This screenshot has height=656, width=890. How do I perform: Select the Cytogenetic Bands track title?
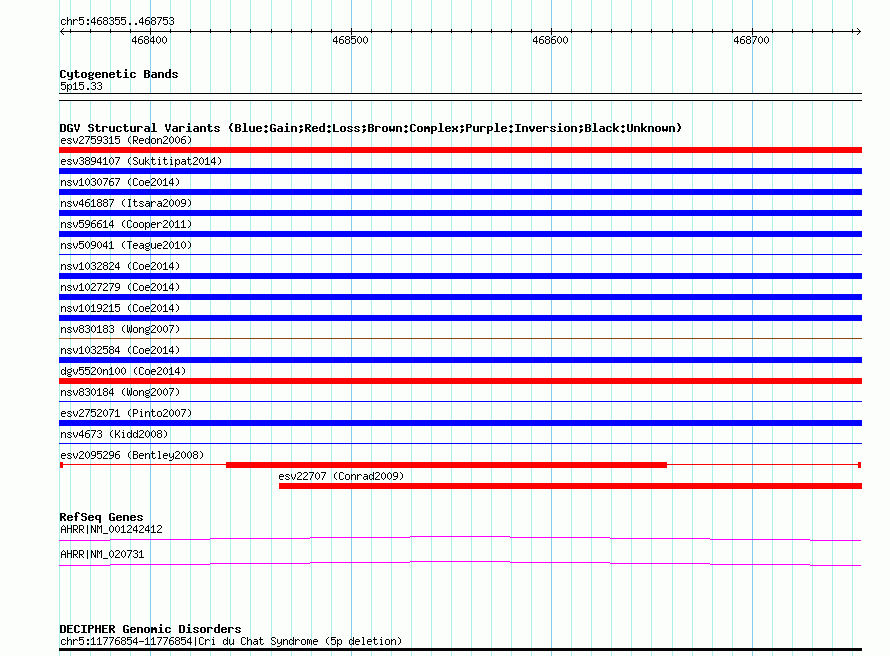point(119,74)
